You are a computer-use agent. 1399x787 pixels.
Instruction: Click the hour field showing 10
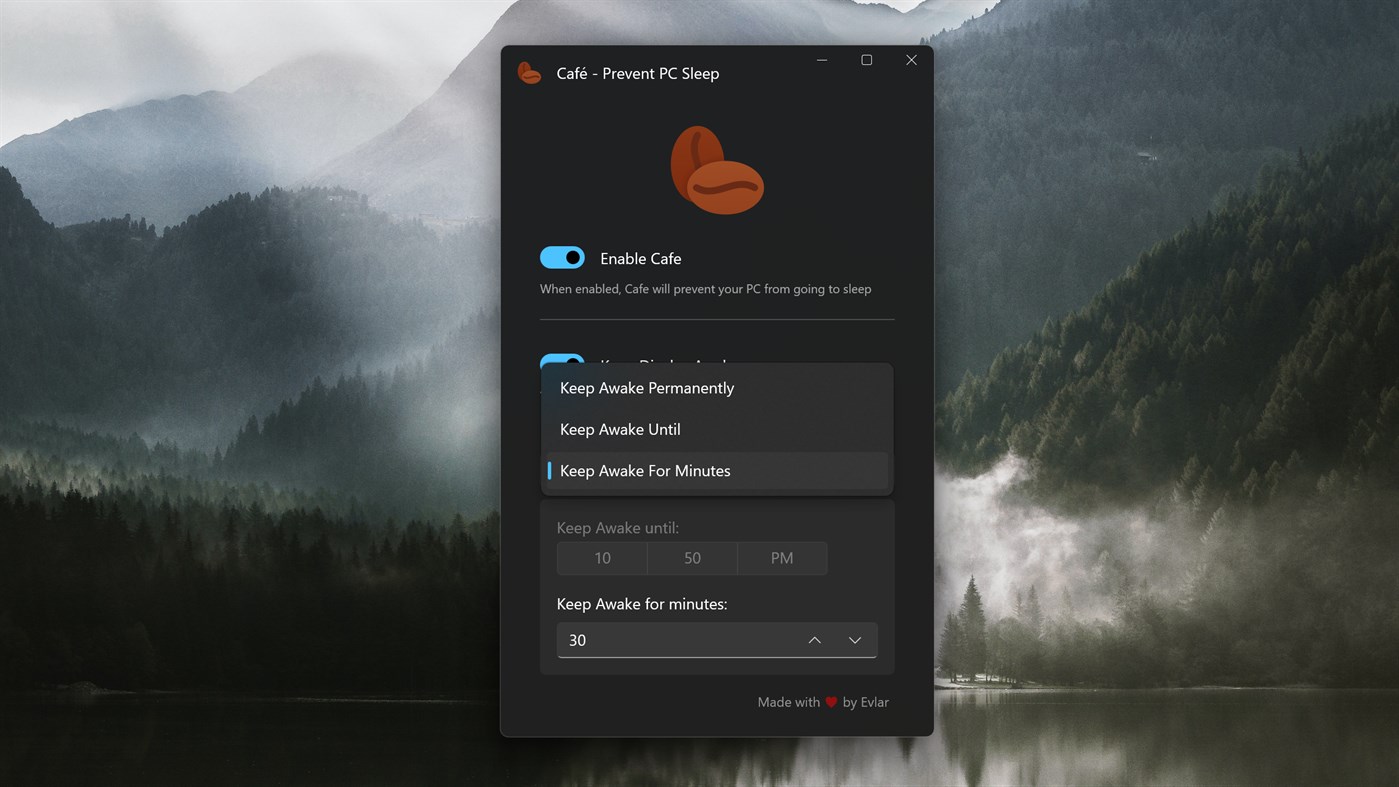pos(602,558)
